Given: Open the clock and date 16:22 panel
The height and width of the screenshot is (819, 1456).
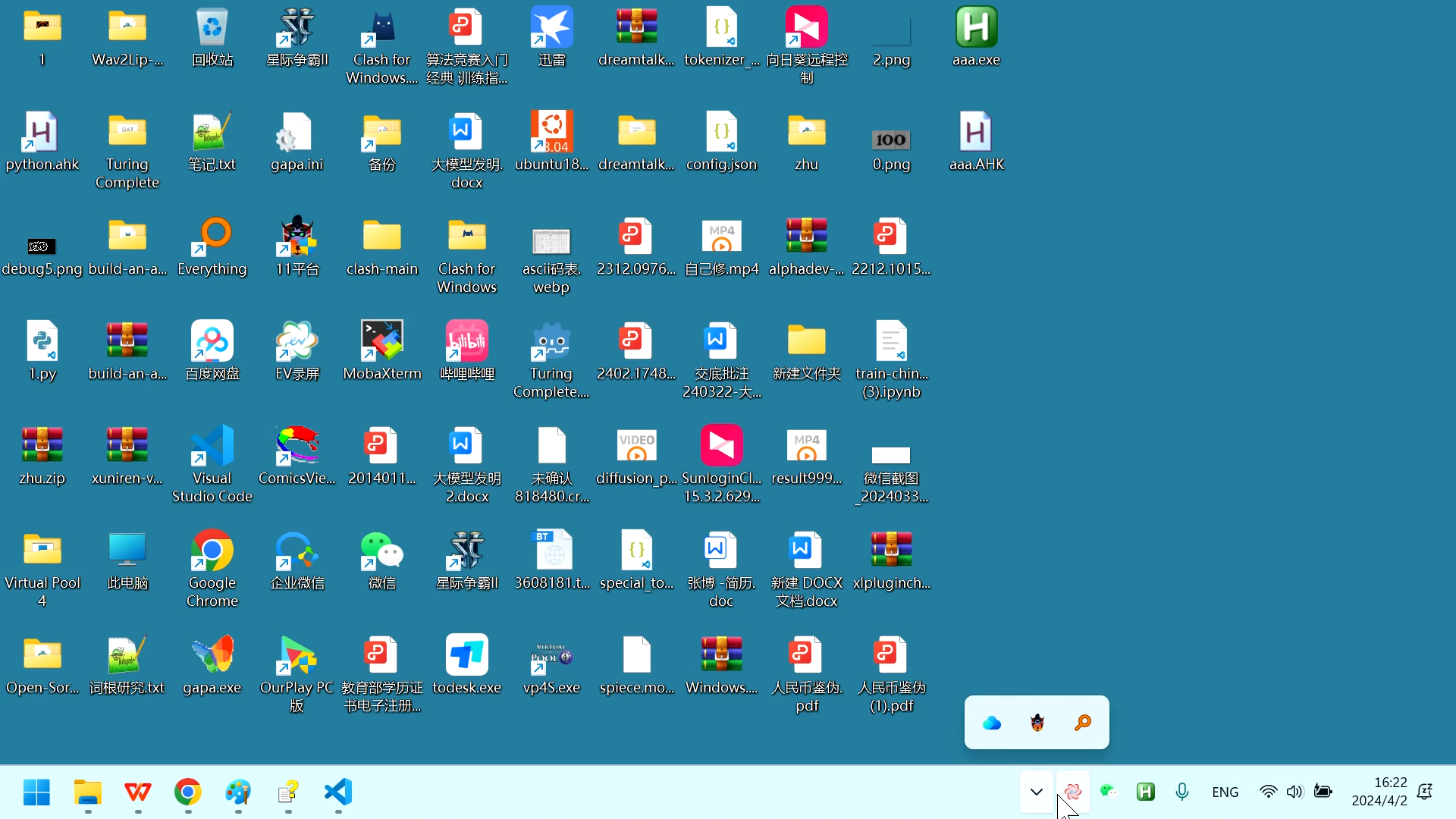Looking at the screenshot, I should (x=1379, y=792).
